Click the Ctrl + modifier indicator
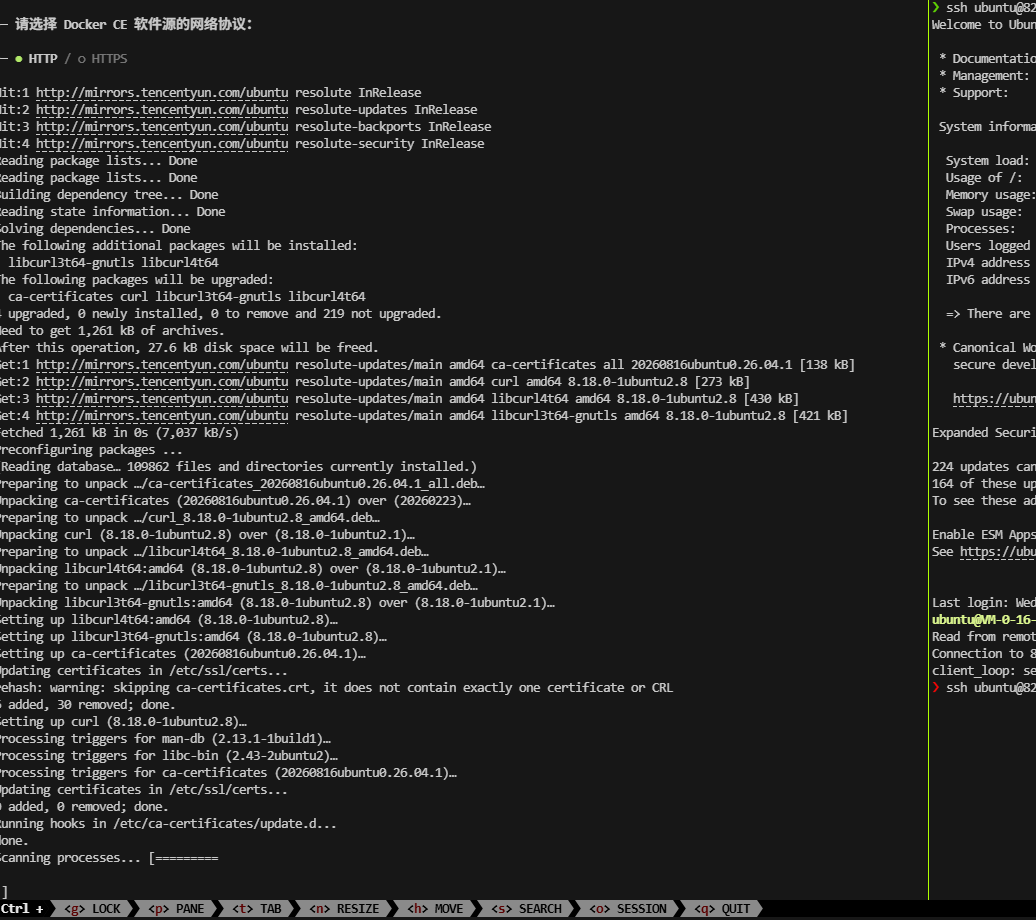The width and height of the screenshot is (1036, 920). [x=22, y=909]
